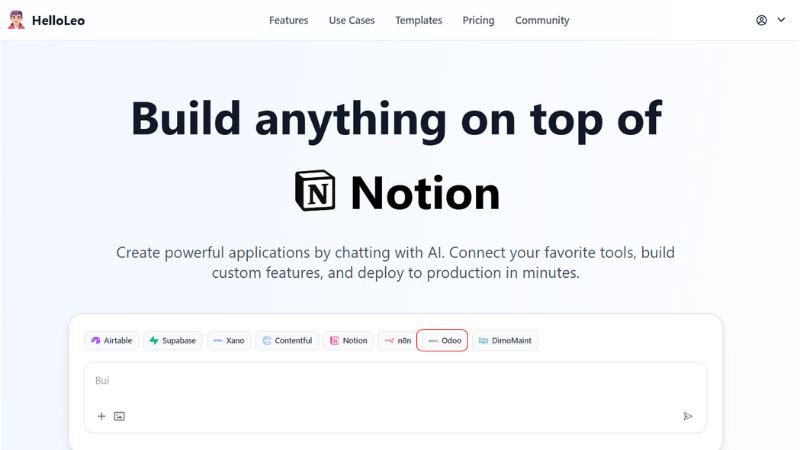Open the HelloLeo home link text
The height and width of the screenshot is (450, 800).
[58, 20]
